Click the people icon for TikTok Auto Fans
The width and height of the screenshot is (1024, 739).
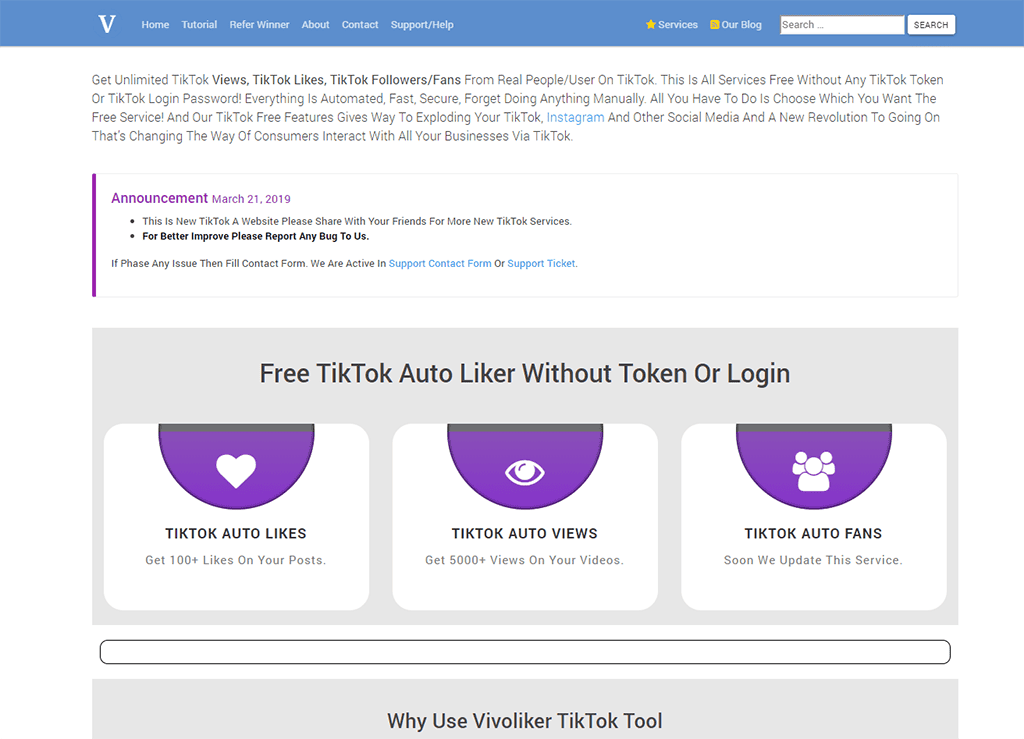coord(813,471)
